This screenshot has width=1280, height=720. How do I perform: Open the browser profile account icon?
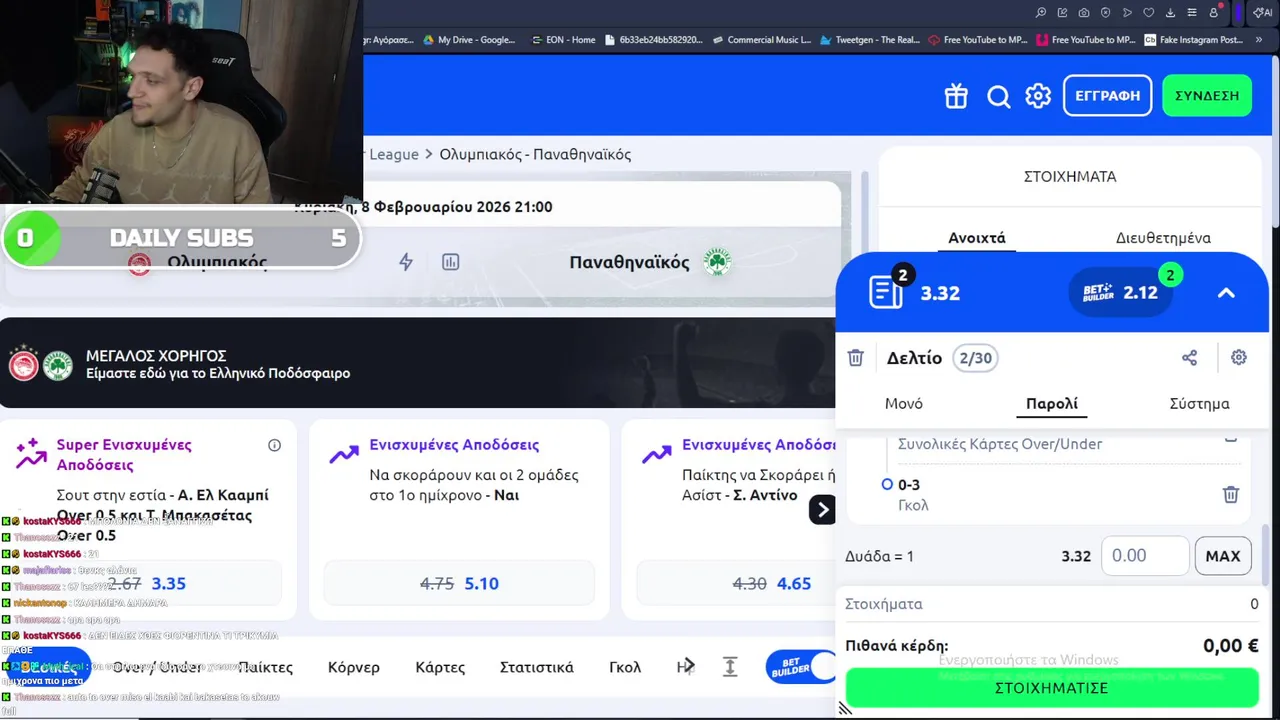[x=1214, y=13]
